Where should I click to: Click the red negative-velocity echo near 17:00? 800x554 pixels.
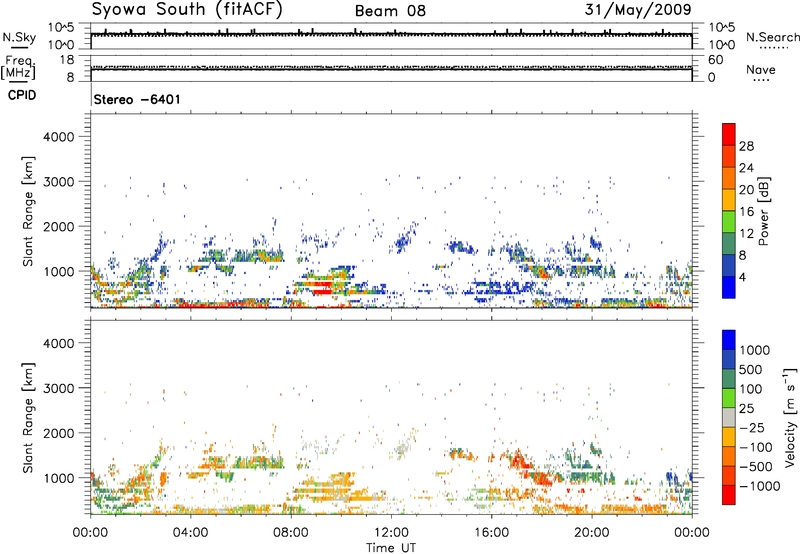[x=519, y=461]
